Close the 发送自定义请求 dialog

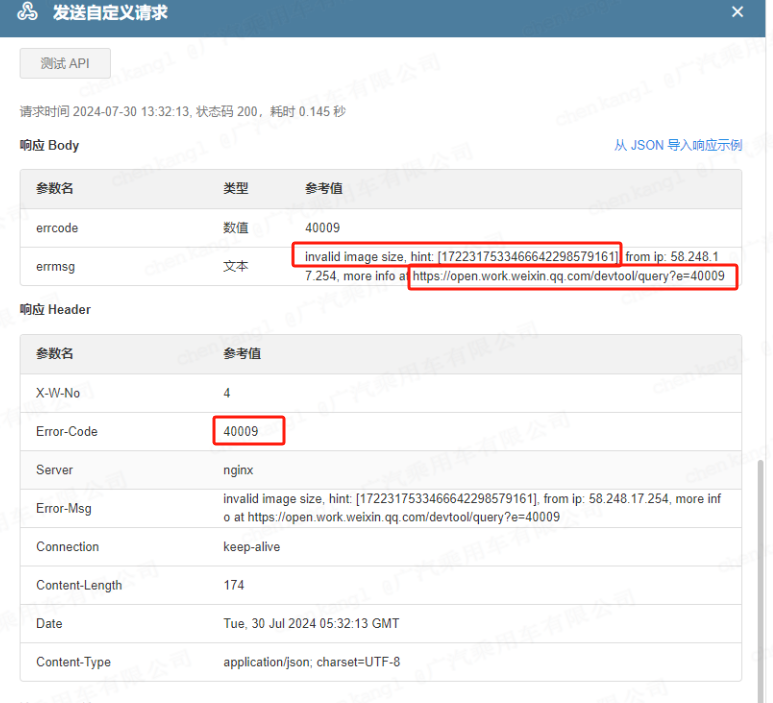click(737, 13)
